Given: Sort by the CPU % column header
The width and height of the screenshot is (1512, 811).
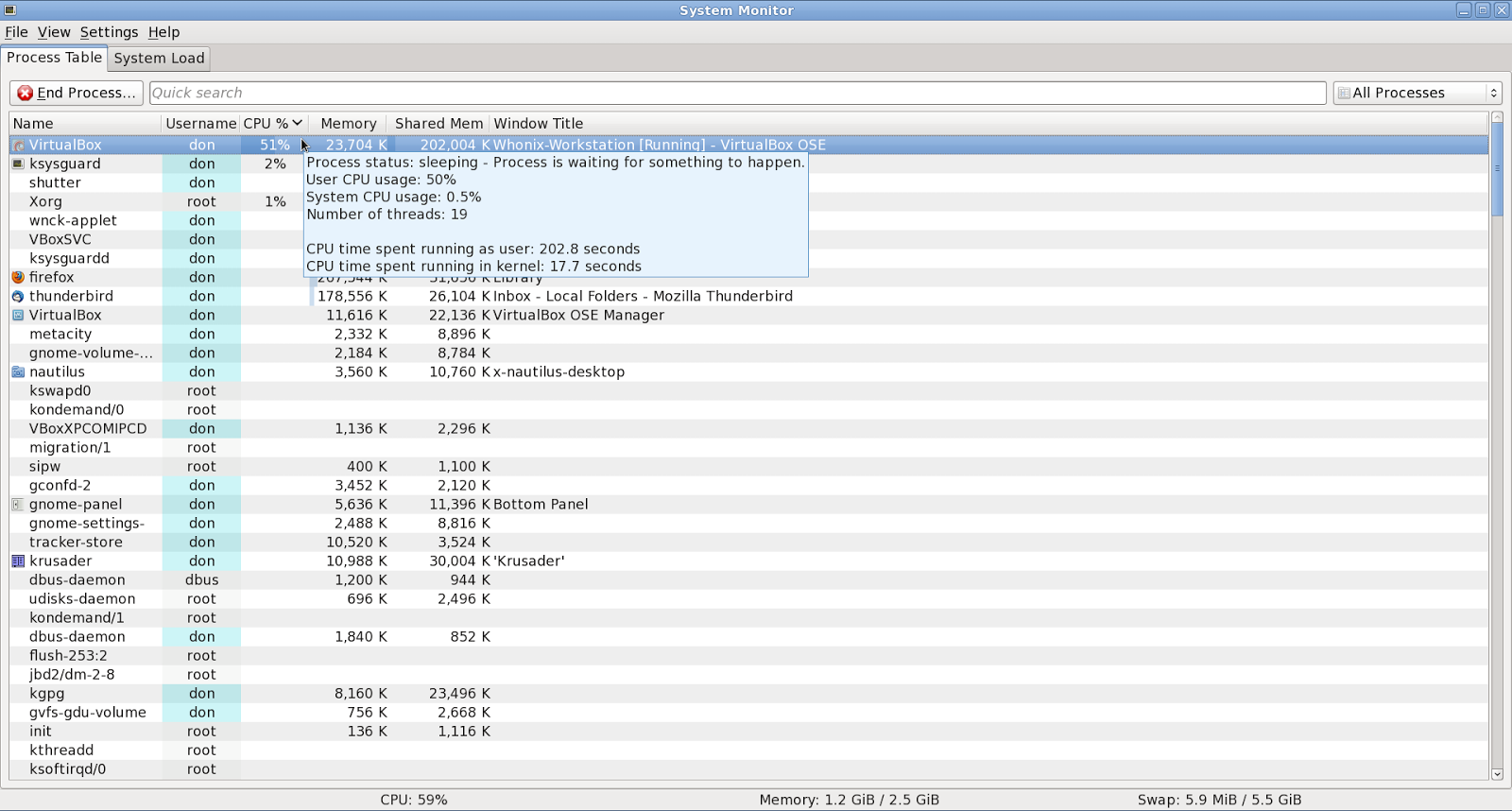Looking at the screenshot, I should click(273, 123).
